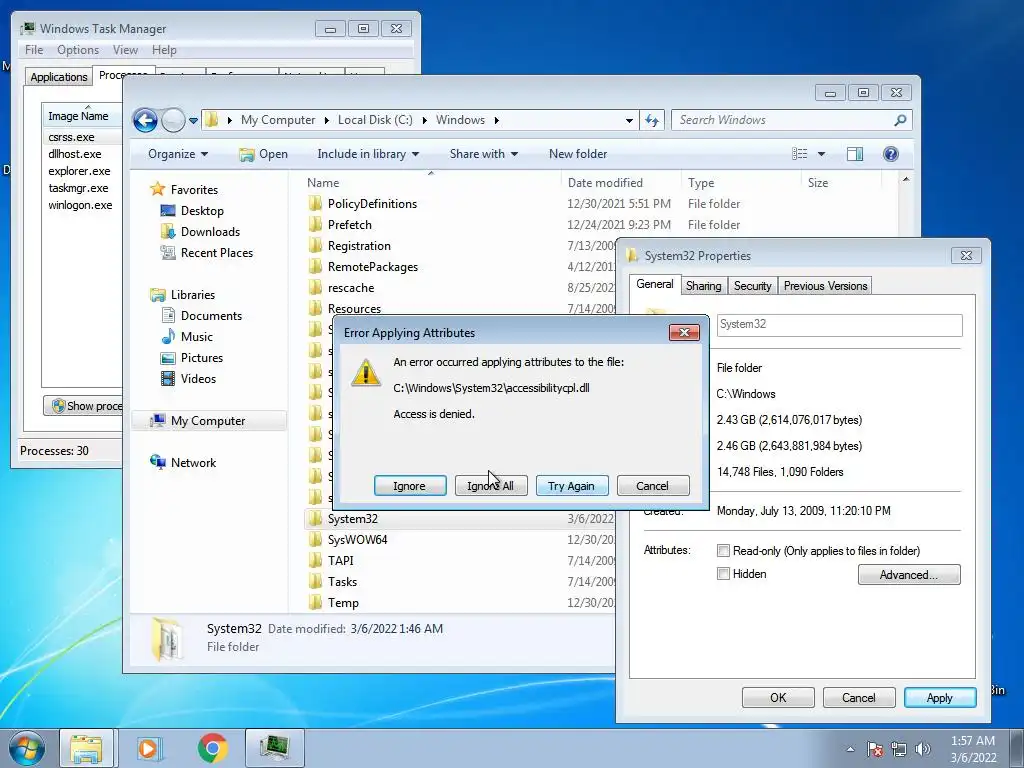Click Try Again in the error dialog
Screen dimensions: 1024x768
pyautogui.click(x=572, y=486)
